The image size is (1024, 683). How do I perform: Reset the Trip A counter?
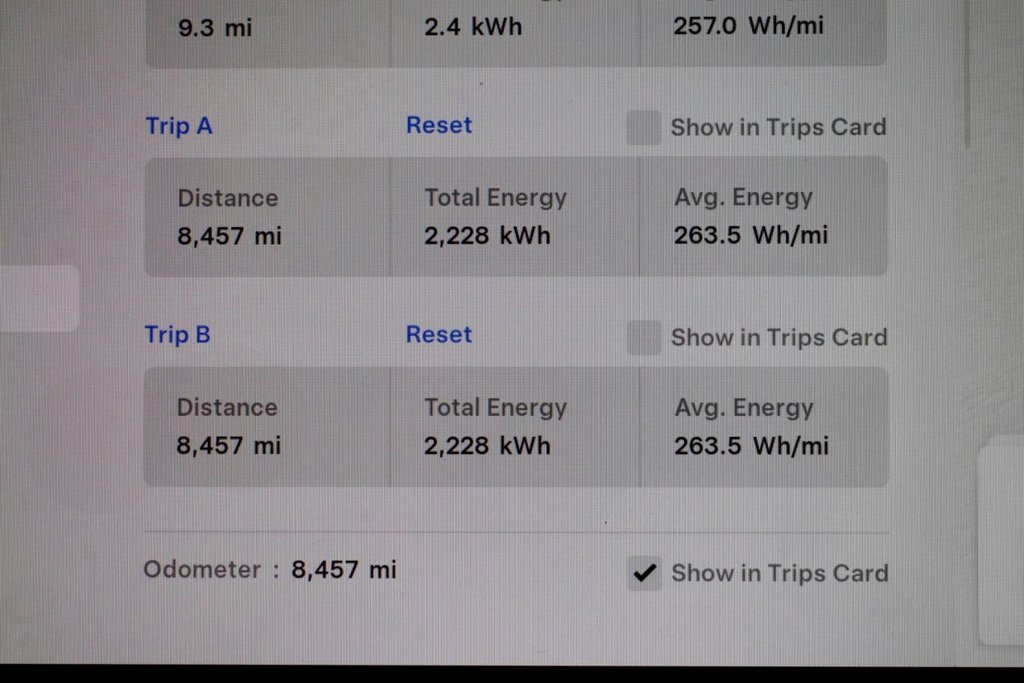(x=439, y=125)
